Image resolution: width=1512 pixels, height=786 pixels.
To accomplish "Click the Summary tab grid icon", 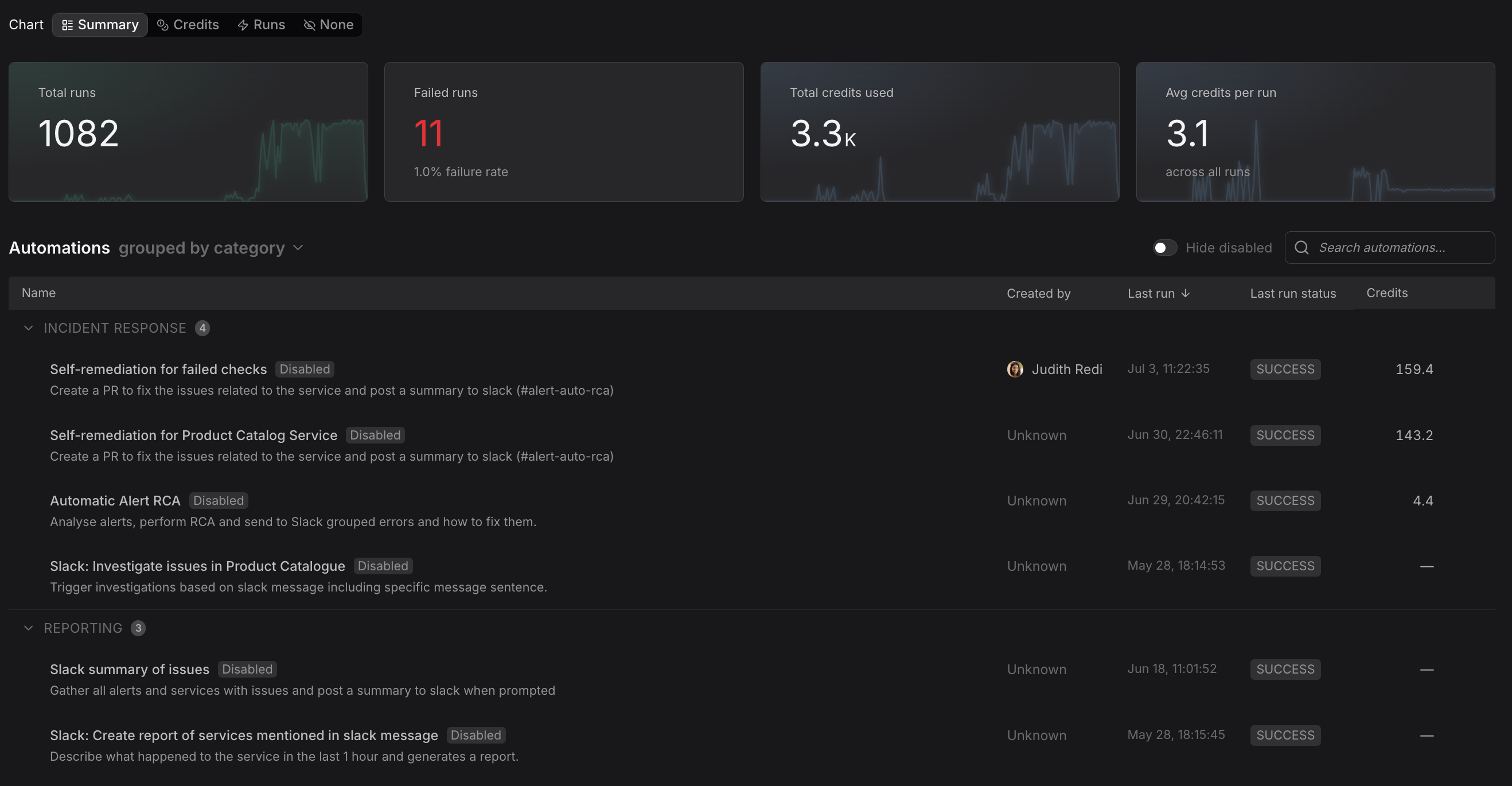I will [68, 25].
